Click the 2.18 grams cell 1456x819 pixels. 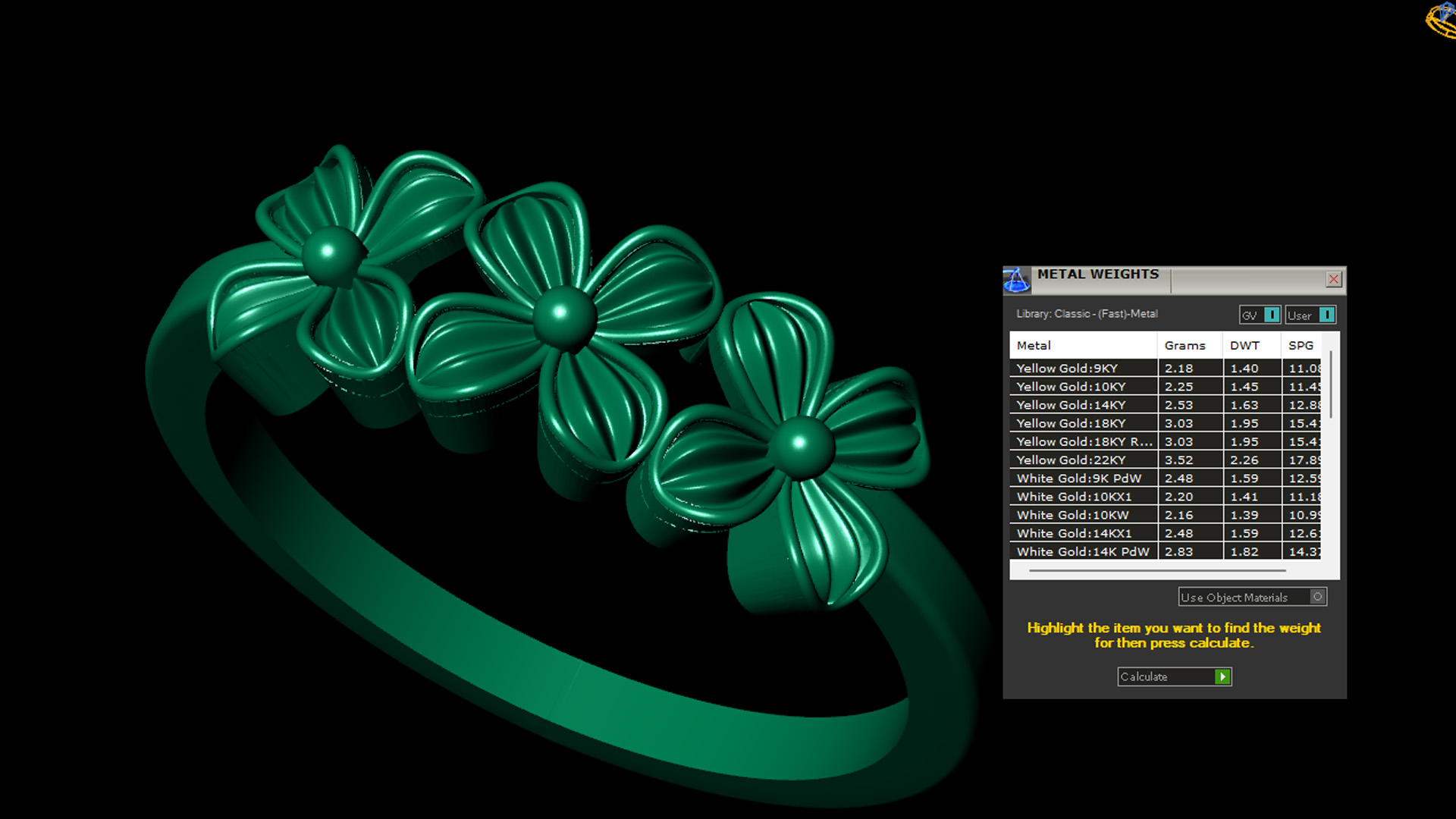tap(1190, 368)
